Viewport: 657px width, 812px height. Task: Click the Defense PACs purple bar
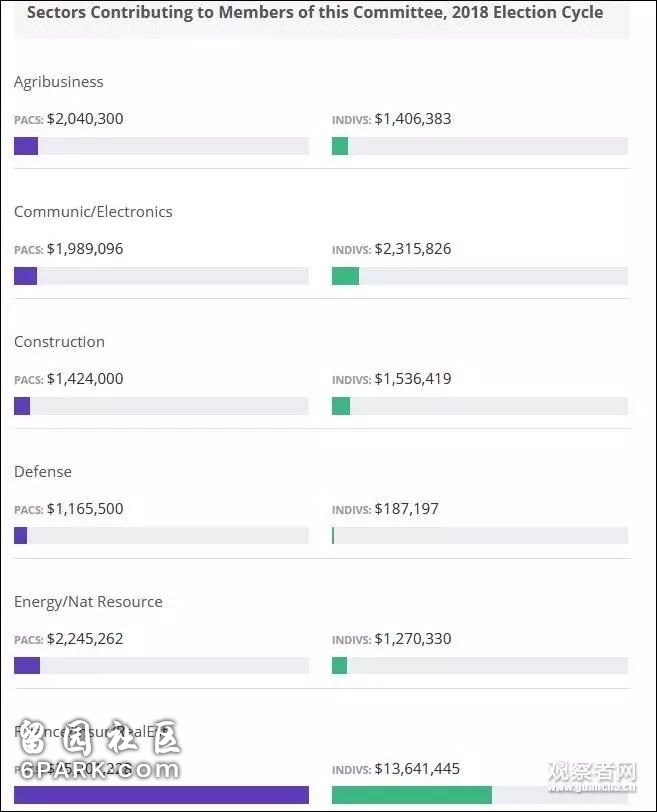point(20,536)
